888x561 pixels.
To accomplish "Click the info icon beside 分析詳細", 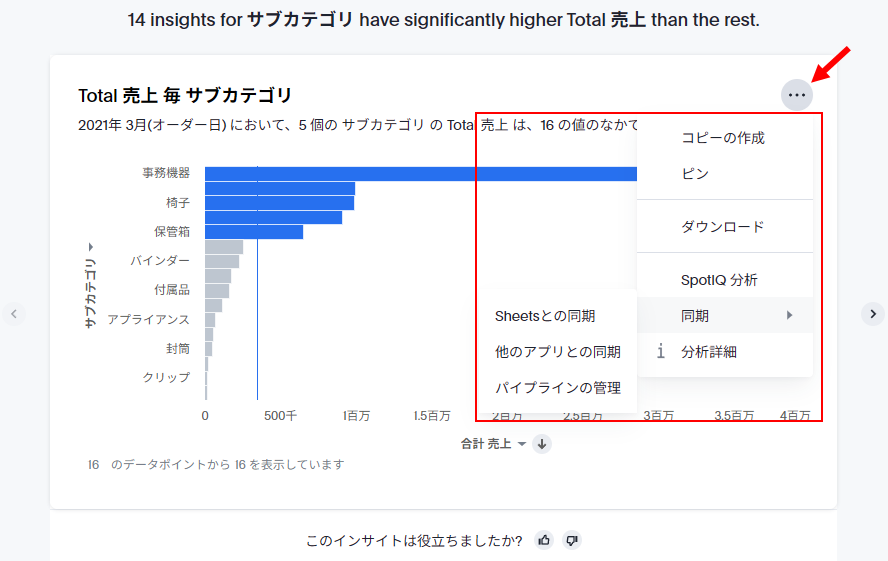I will click(660, 352).
